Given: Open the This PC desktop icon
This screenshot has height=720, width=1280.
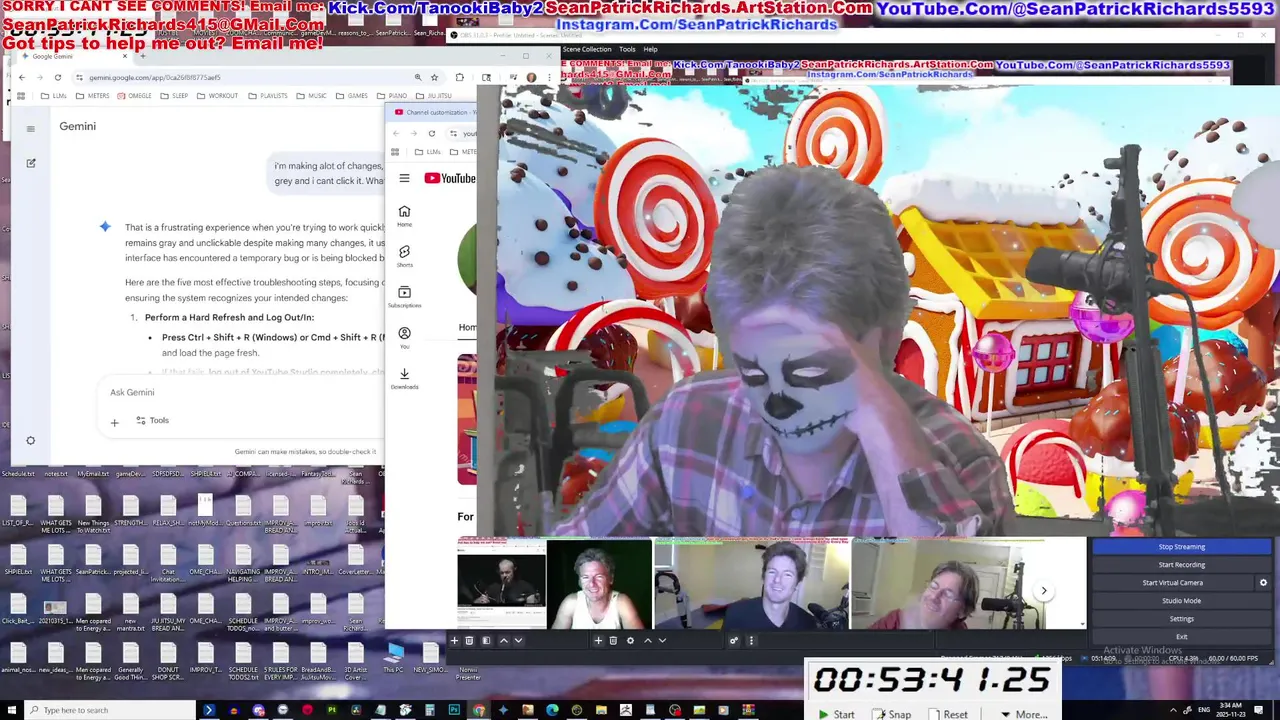Looking at the screenshot, I should click(x=394, y=657).
